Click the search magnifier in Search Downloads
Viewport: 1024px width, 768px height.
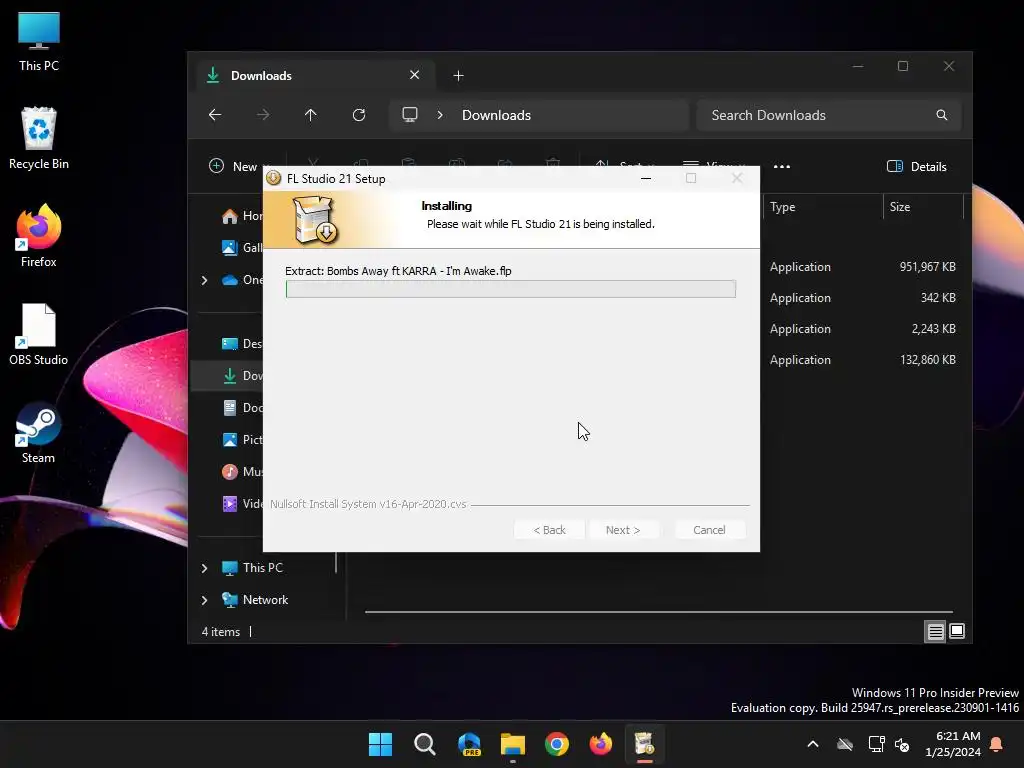point(941,115)
